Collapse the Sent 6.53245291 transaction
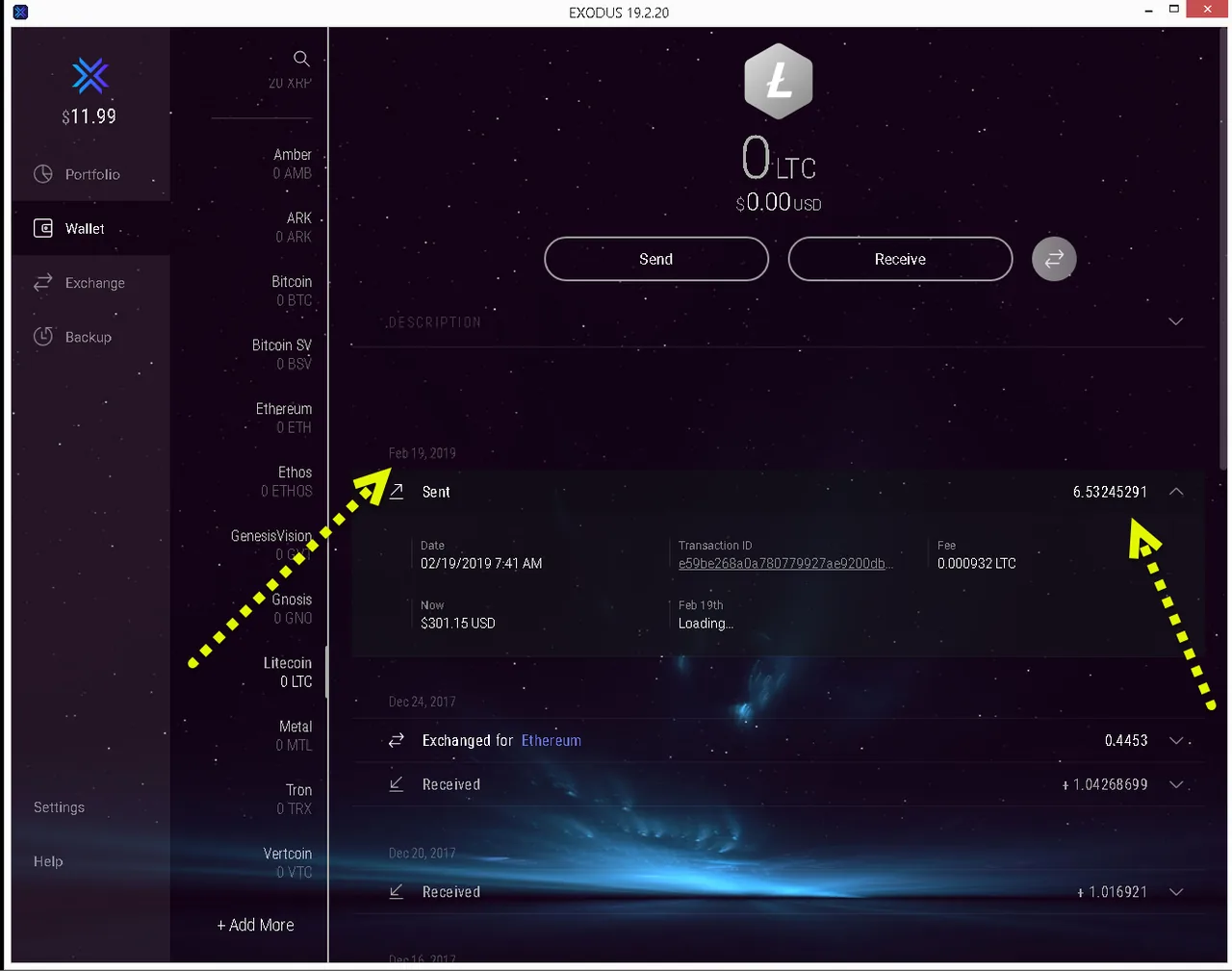 (1176, 492)
